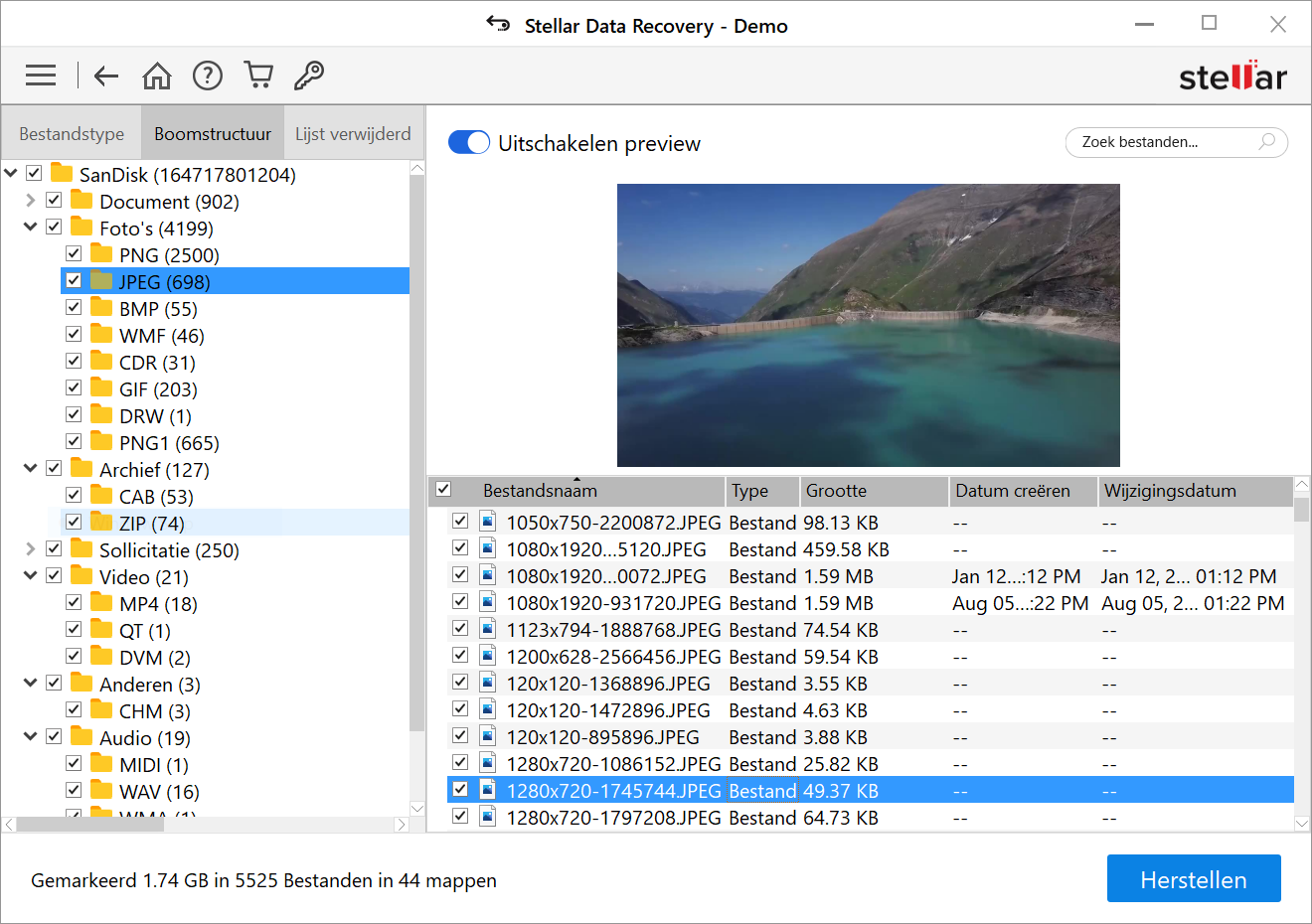
Task: Select the QT (1) tree item
Action: [145, 631]
